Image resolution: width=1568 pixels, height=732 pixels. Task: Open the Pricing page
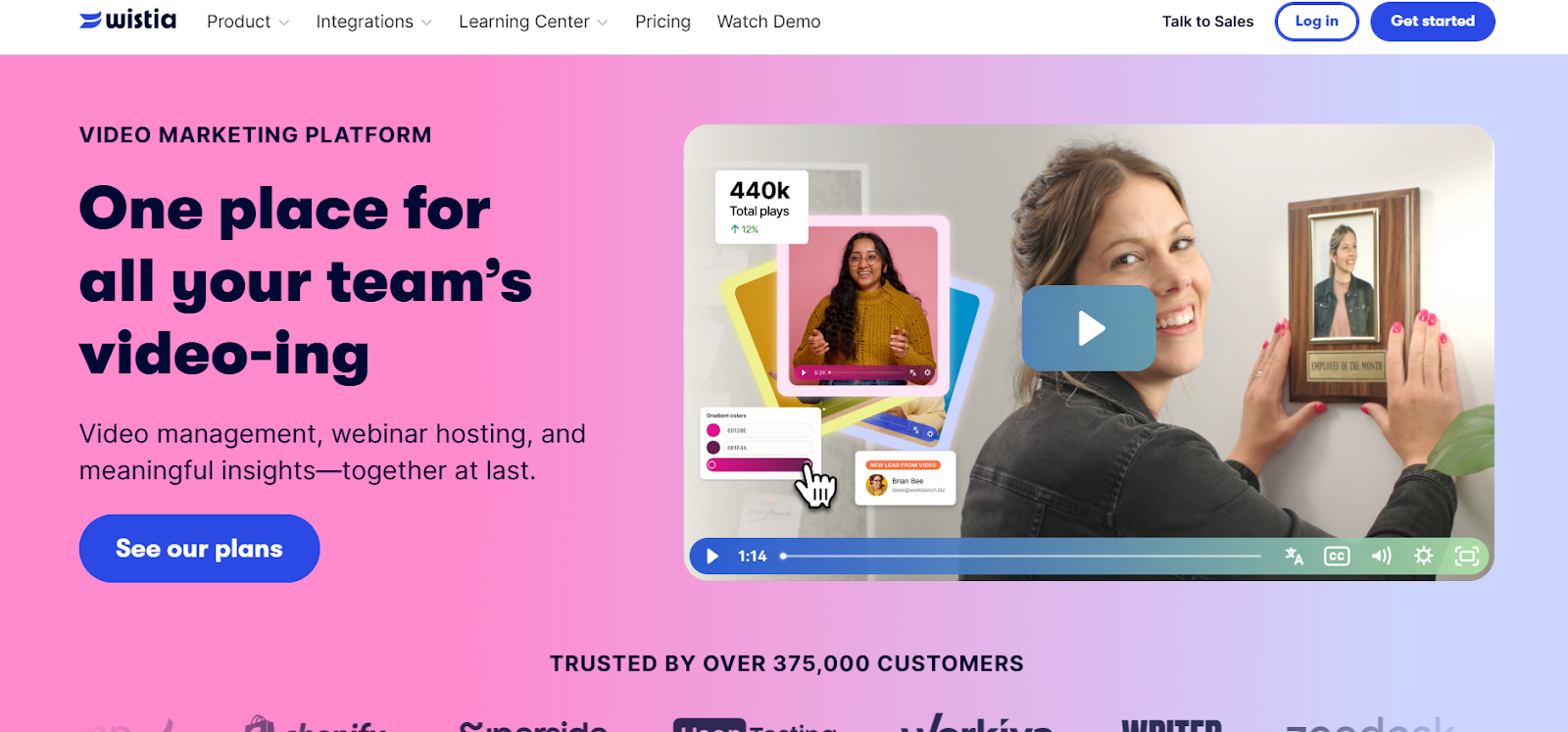pyautogui.click(x=662, y=22)
